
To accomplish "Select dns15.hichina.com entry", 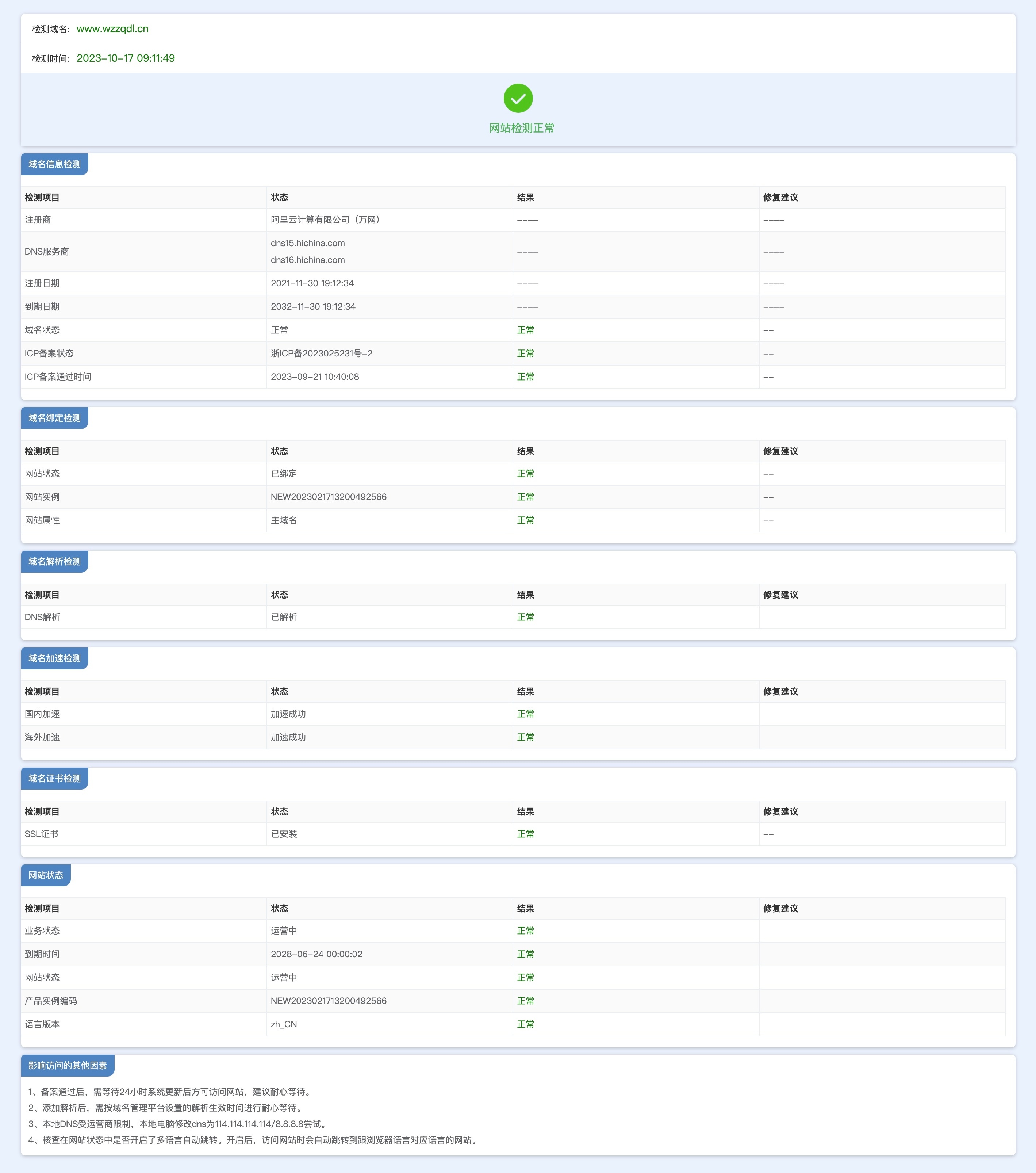I will (x=308, y=243).
